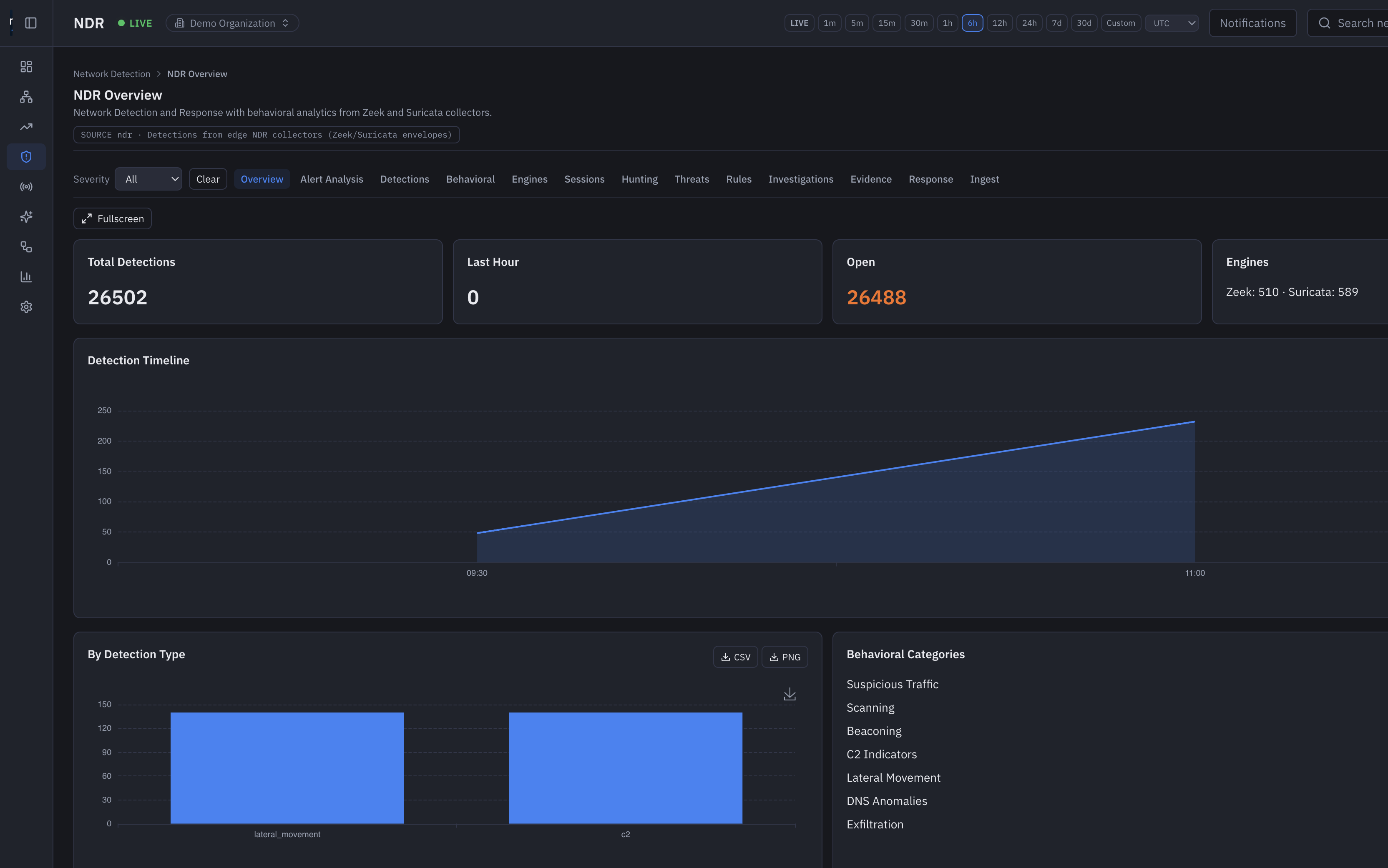
Task: Switch to the Engines tab
Action: [x=529, y=179]
